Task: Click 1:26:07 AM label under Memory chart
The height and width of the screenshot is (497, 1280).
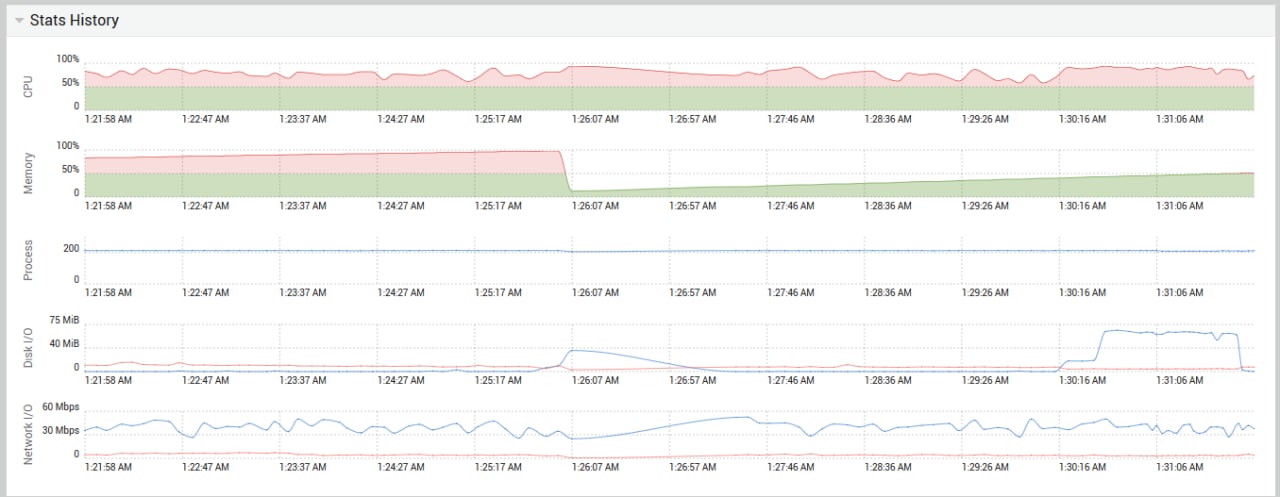Action: [x=595, y=206]
